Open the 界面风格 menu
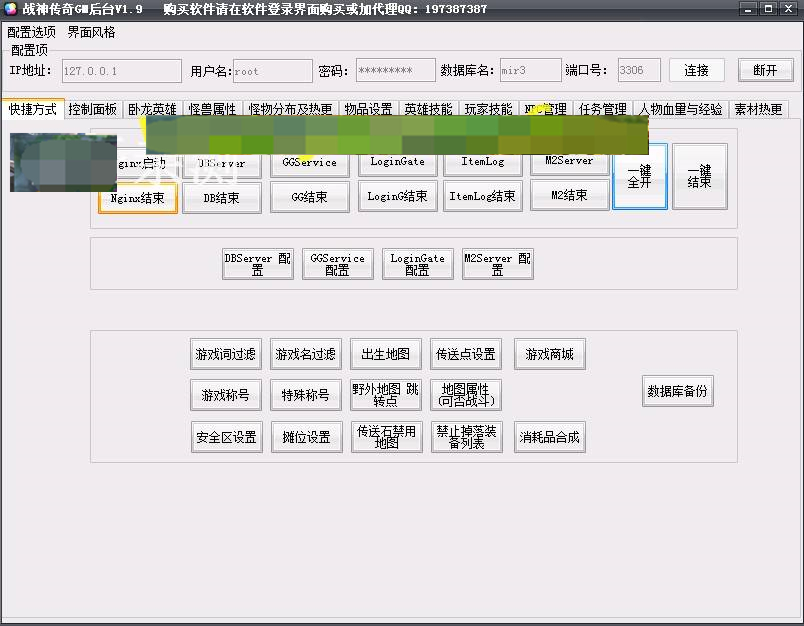 coord(91,32)
